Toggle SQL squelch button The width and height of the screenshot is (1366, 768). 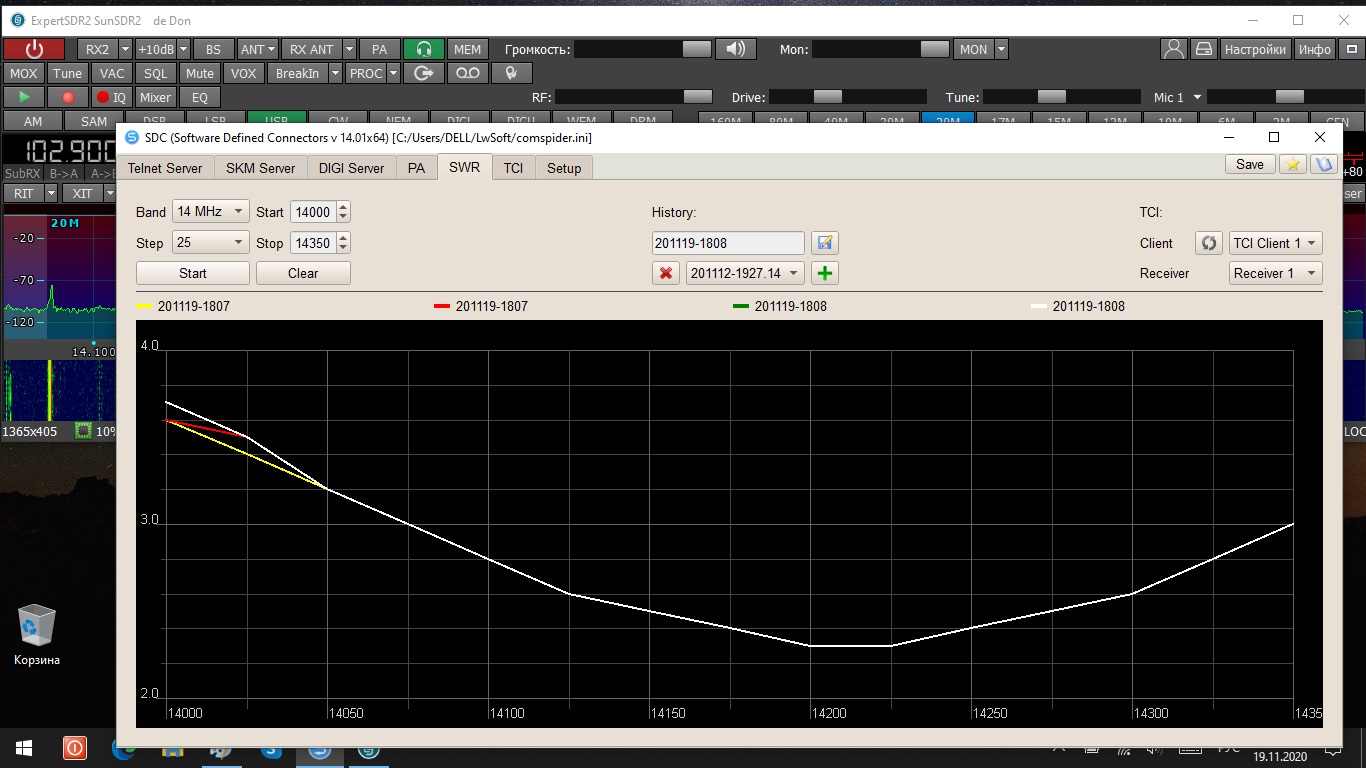156,73
